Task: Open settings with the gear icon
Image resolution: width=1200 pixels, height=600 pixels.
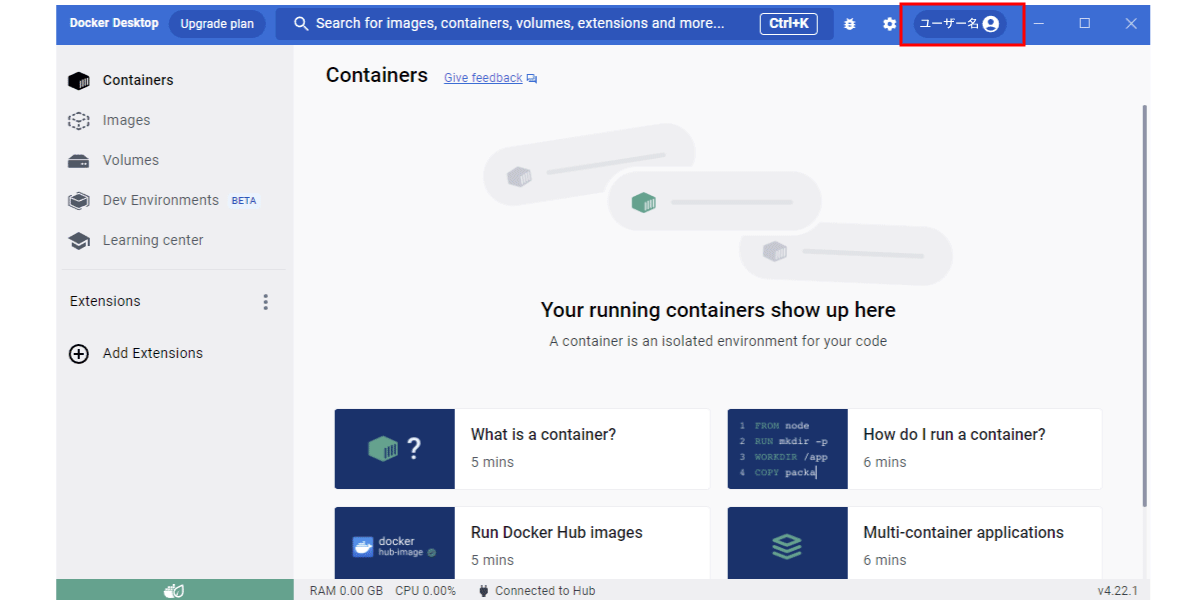Action: 889,24
